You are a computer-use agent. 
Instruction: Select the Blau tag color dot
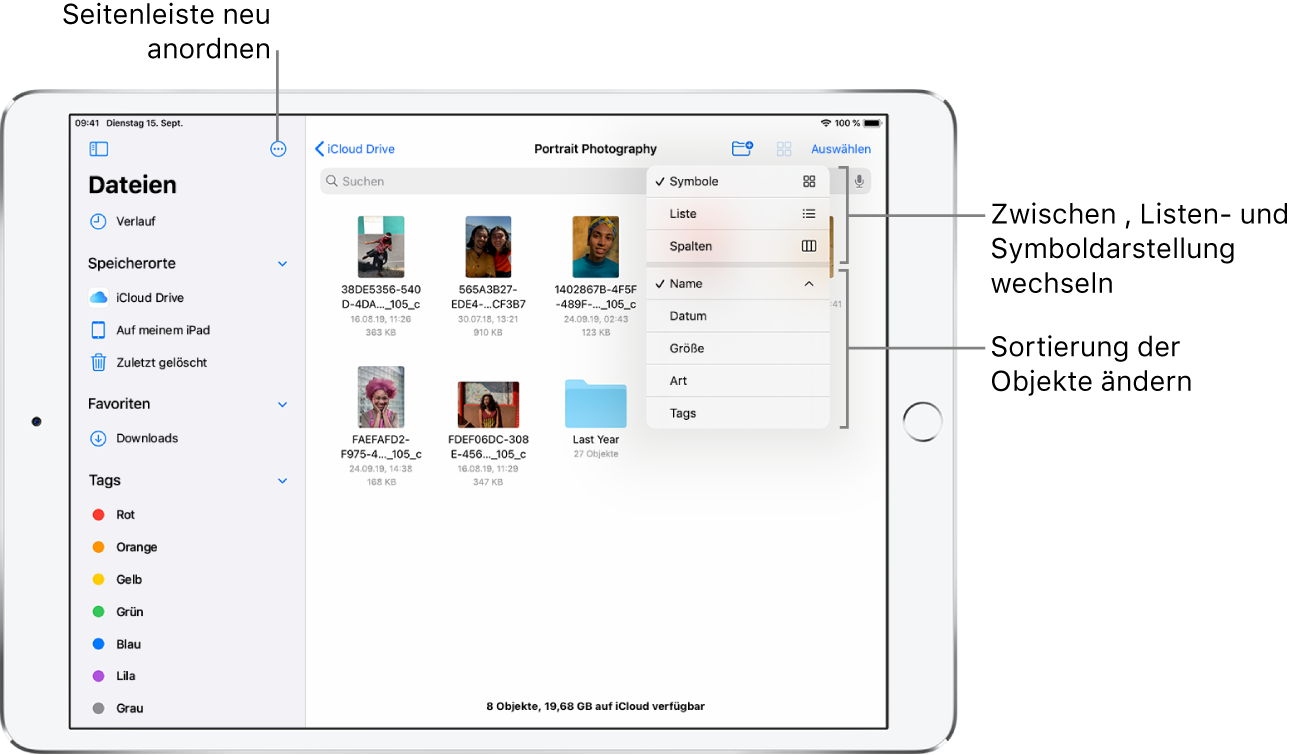click(98, 644)
